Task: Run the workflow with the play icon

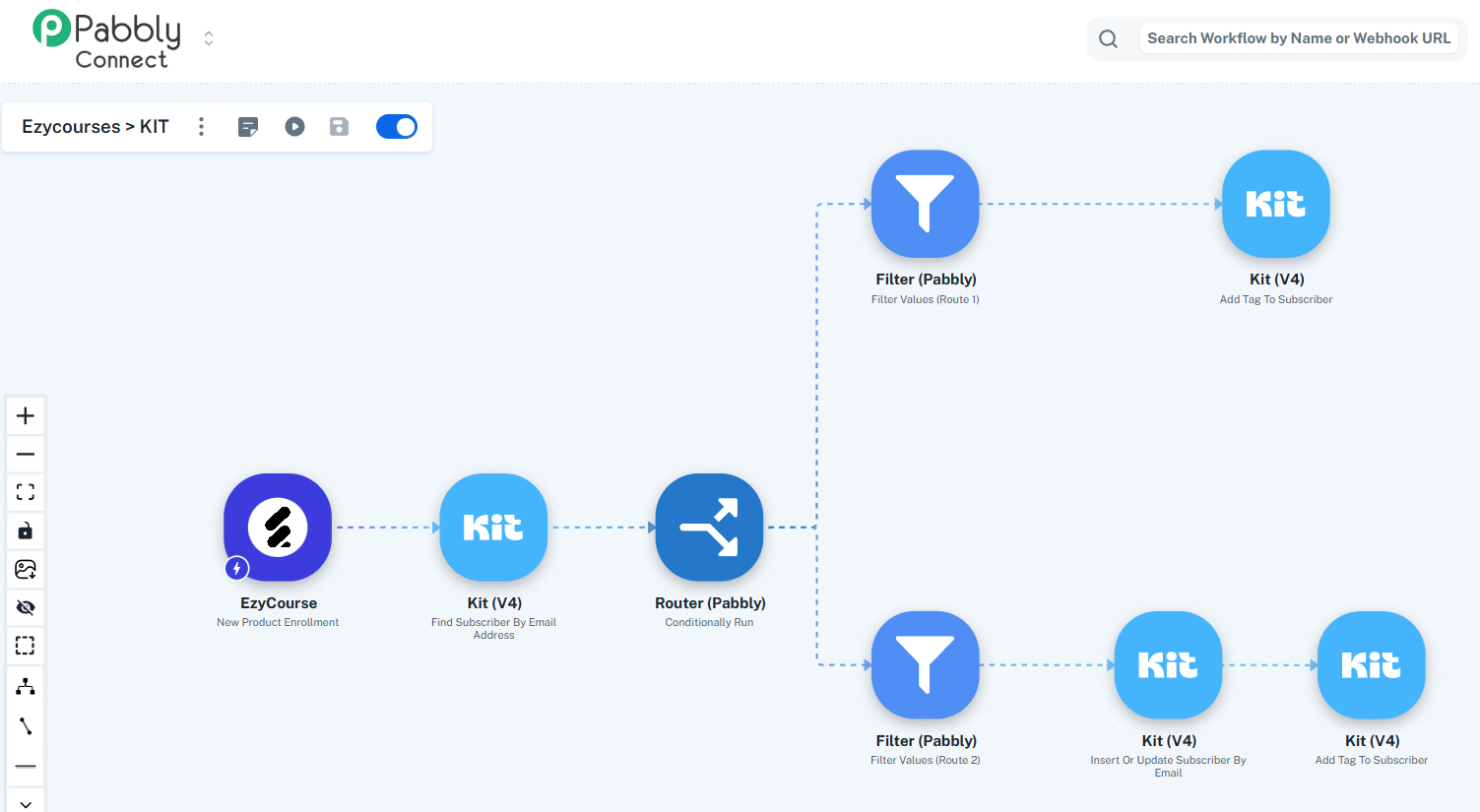Action: point(294,127)
